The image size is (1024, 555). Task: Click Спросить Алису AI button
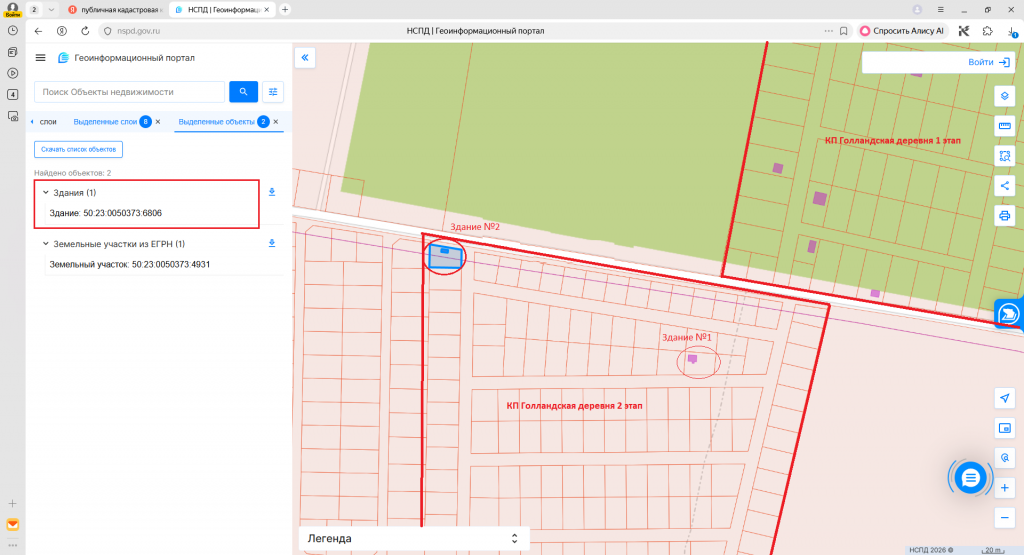[902, 31]
